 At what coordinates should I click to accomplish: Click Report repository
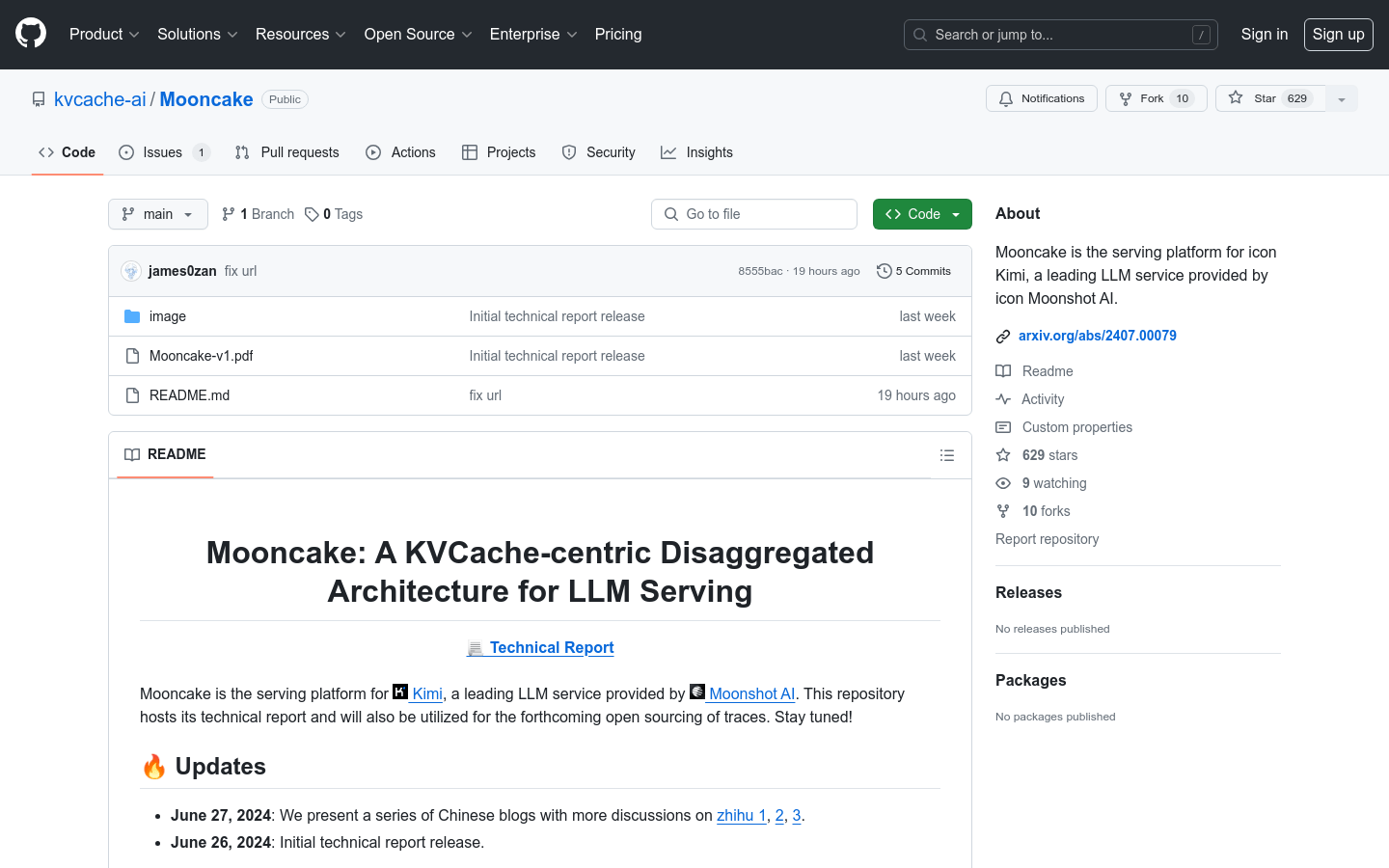[x=1048, y=539]
